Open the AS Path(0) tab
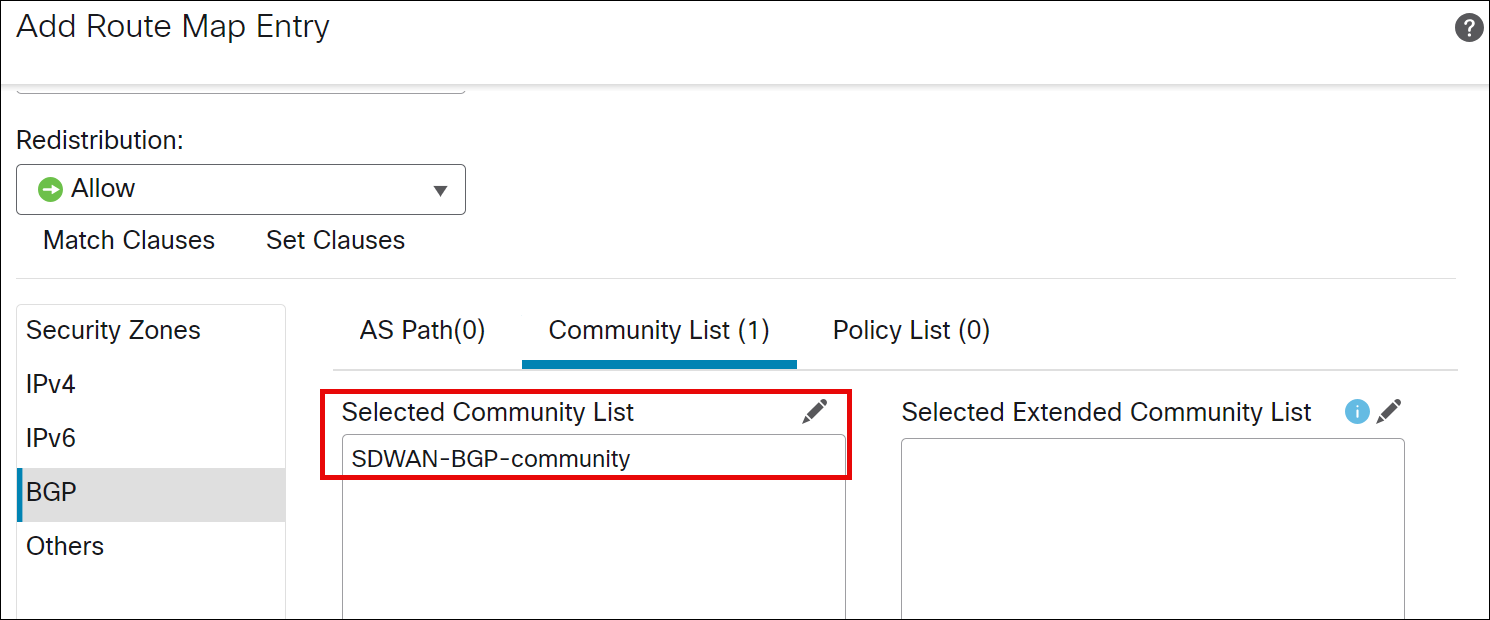The width and height of the screenshot is (1490, 620). coord(422,330)
